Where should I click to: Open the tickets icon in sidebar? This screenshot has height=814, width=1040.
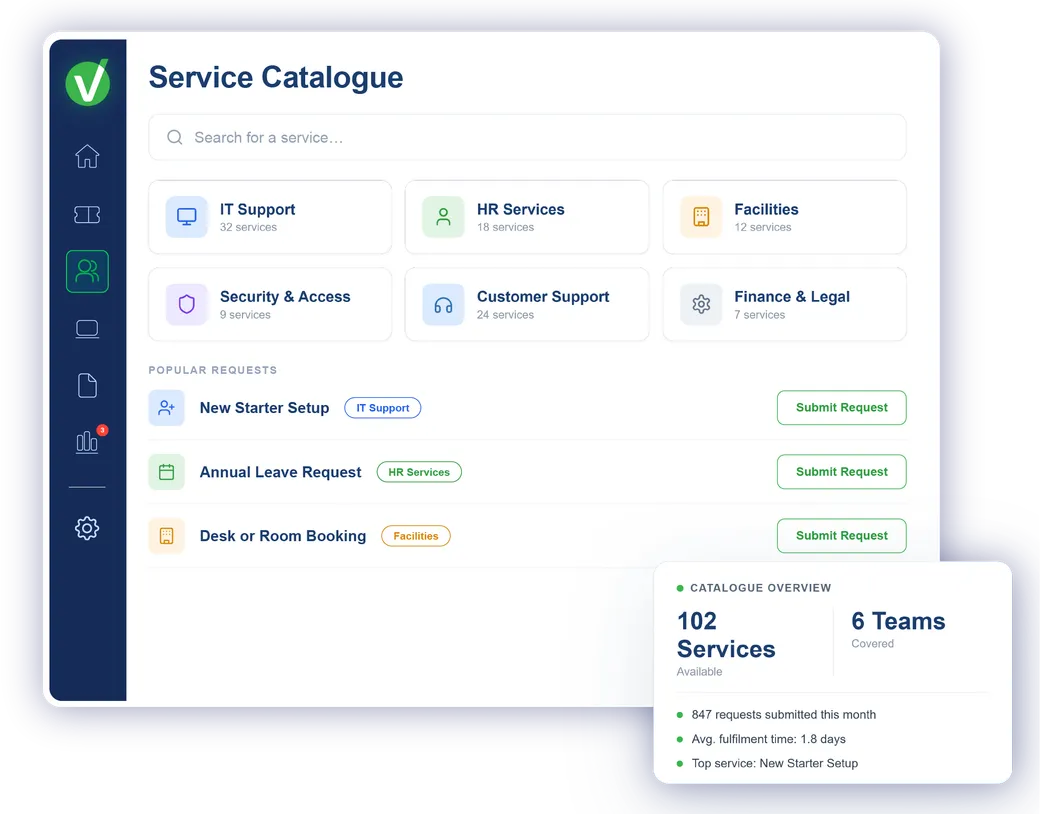pyautogui.click(x=87, y=214)
